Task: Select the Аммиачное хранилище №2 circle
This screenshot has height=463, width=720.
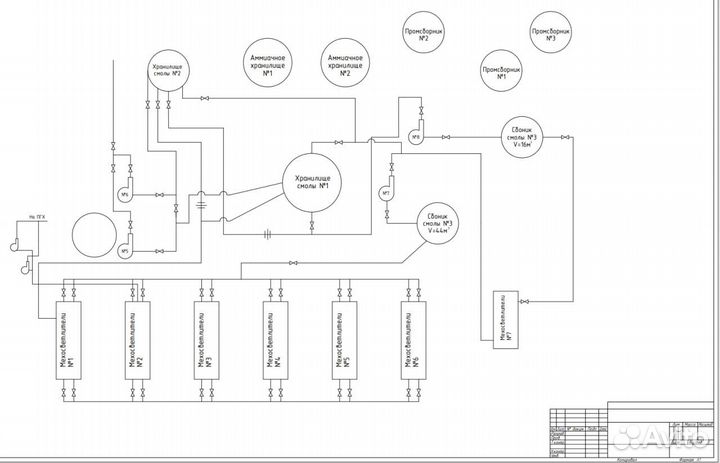Action: pyautogui.click(x=345, y=66)
